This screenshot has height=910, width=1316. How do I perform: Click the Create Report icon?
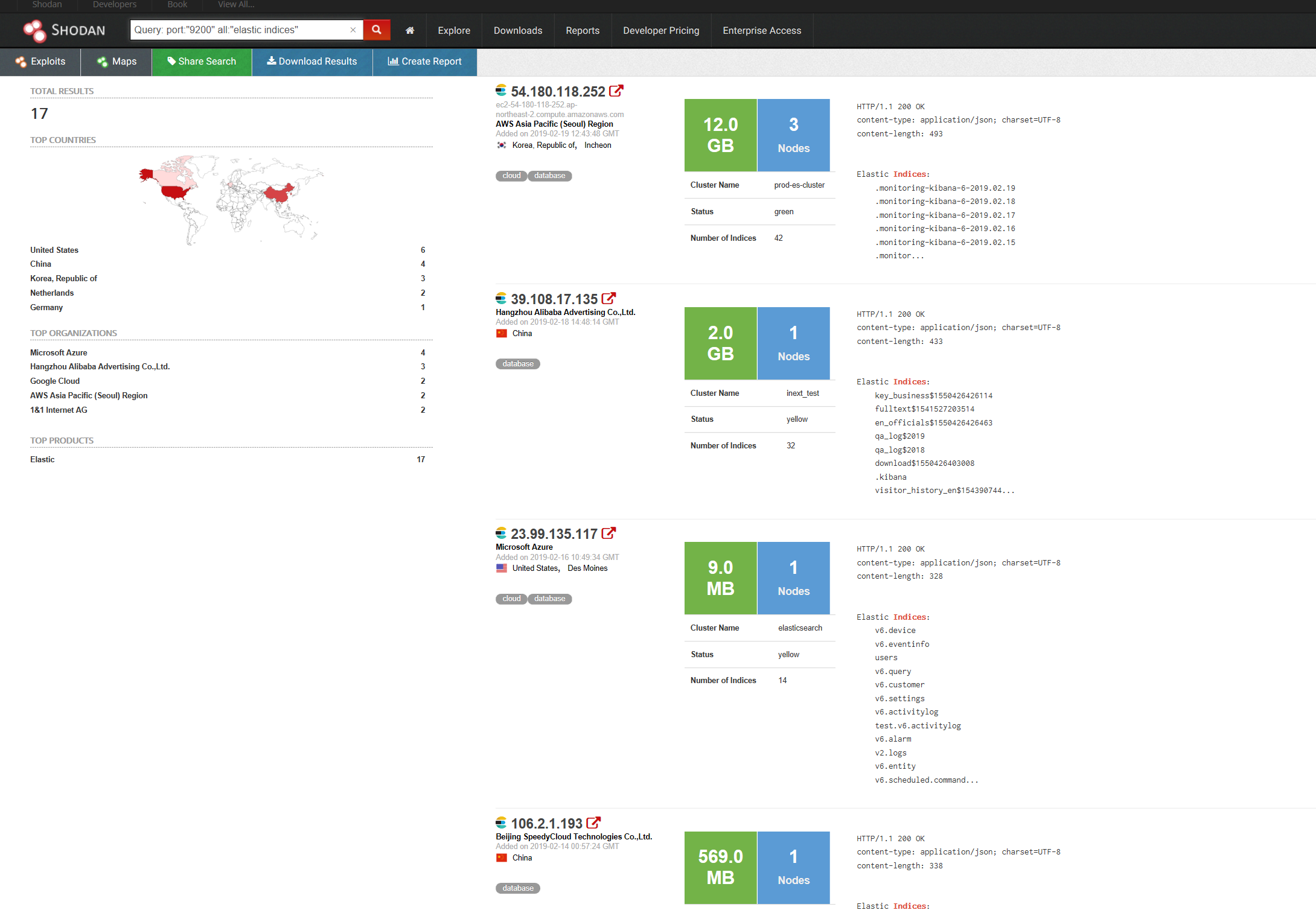pos(393,62)
